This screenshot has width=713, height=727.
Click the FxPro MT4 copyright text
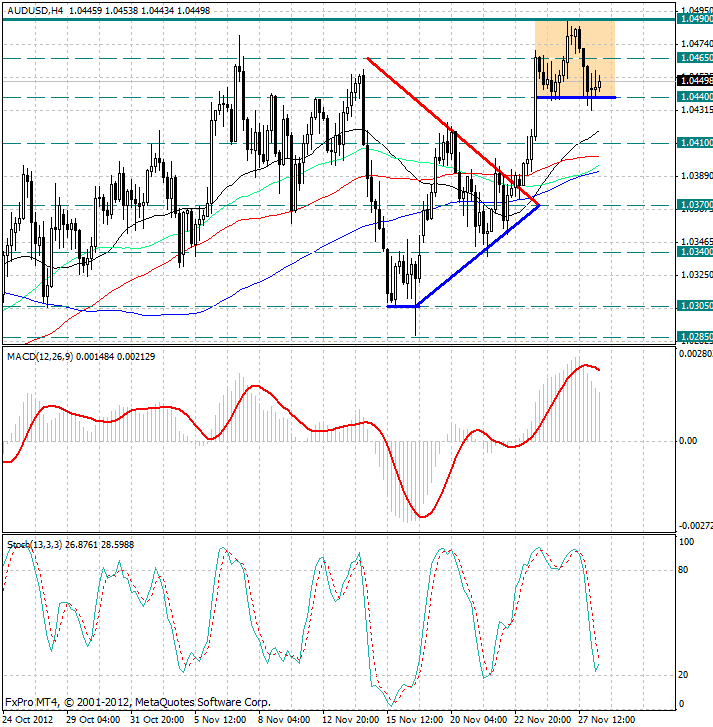coord(138,702)
